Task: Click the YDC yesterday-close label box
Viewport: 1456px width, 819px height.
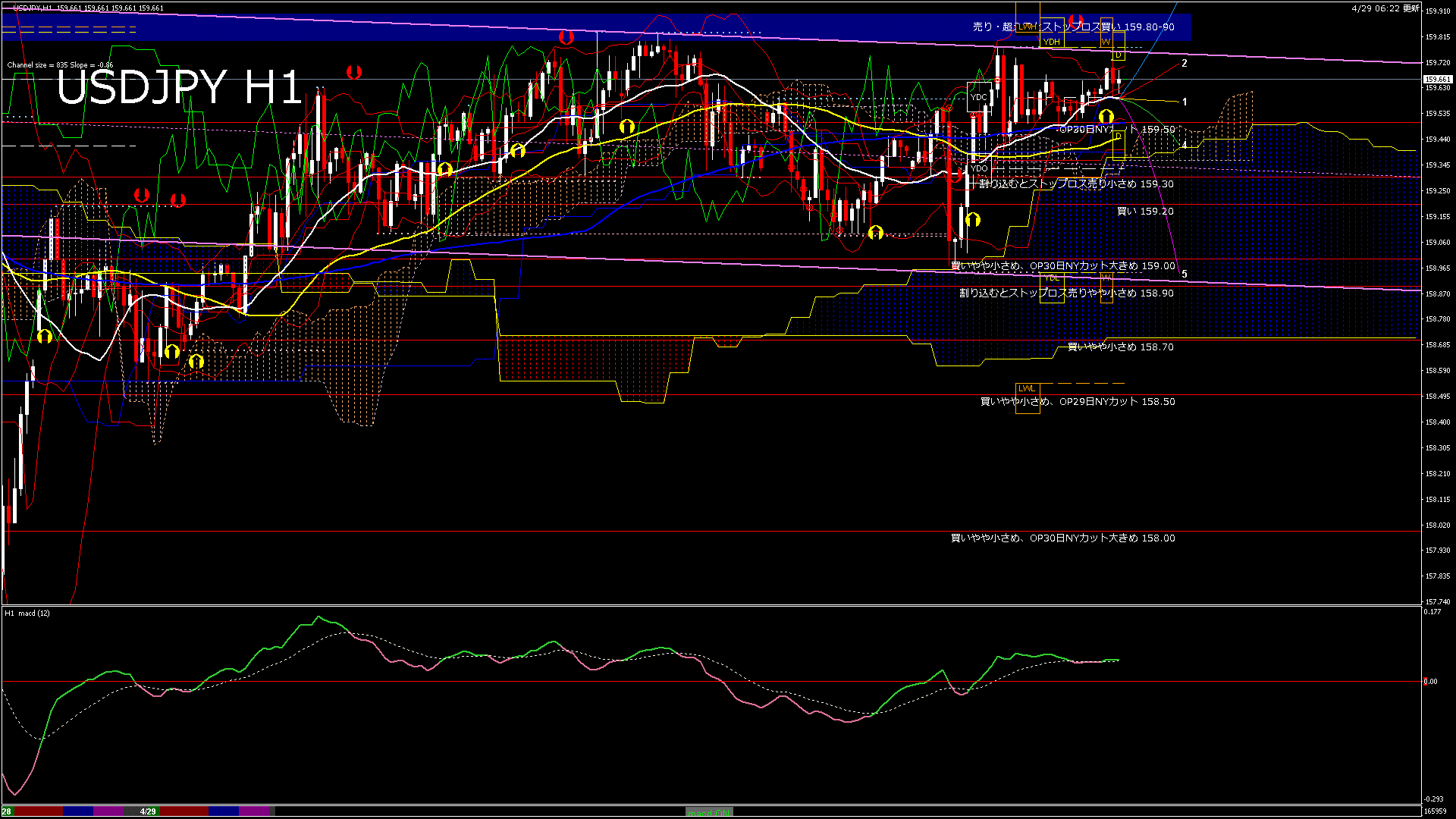Action: pos(979,97)
